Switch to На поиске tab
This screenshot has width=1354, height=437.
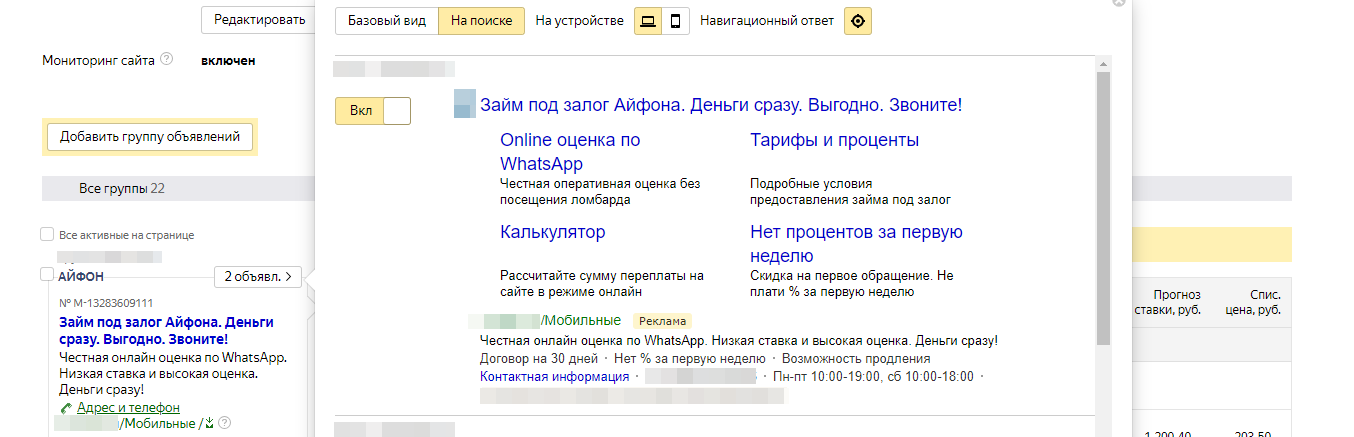[x=481, y=21]
